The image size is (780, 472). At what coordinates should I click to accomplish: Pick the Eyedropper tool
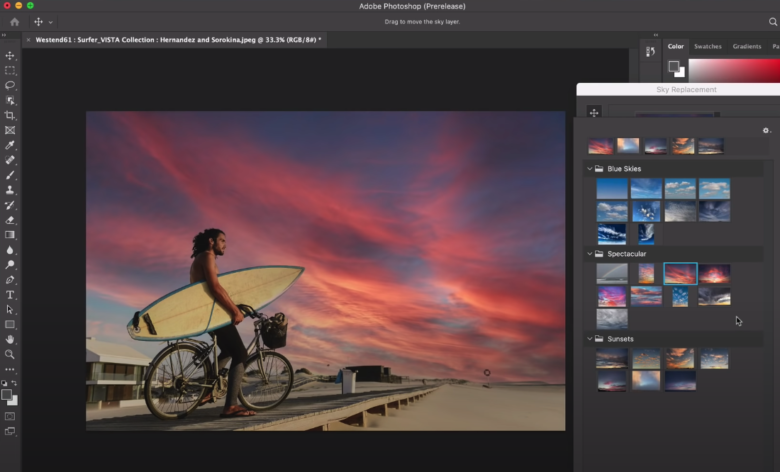(x=10, y=145)
